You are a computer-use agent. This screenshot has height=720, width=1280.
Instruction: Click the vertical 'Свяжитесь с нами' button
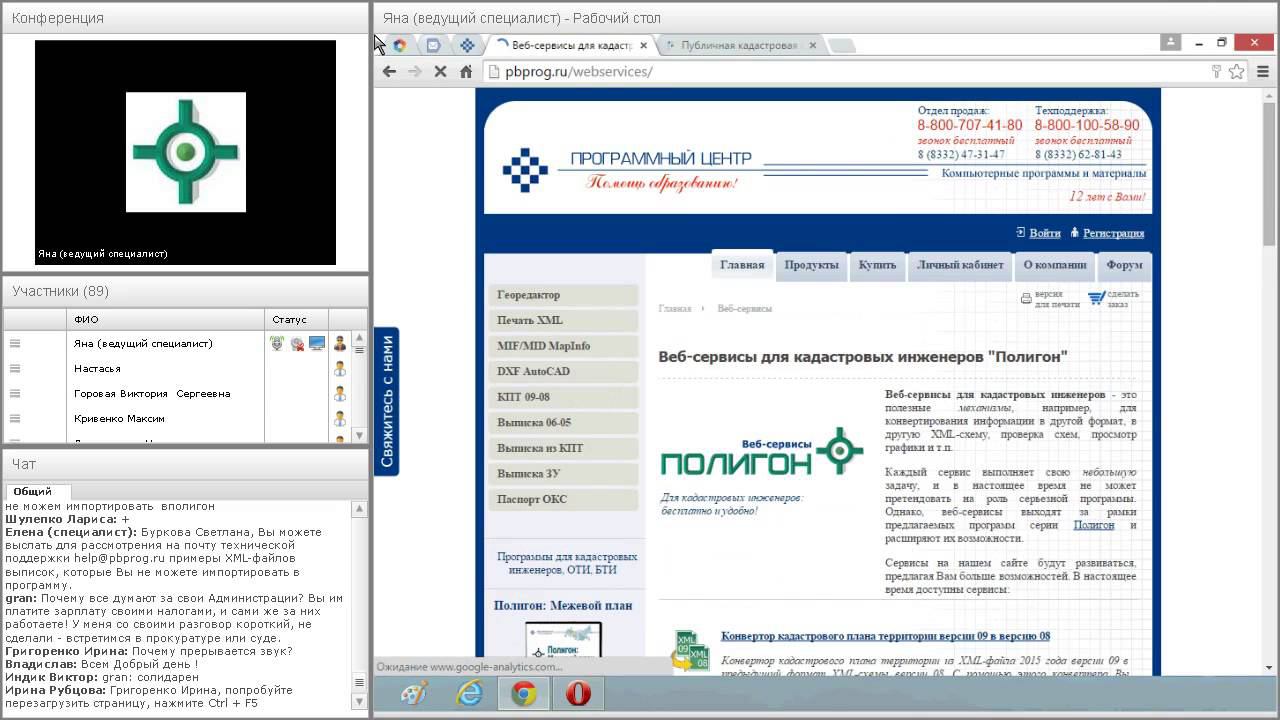[x=387, y=402]
